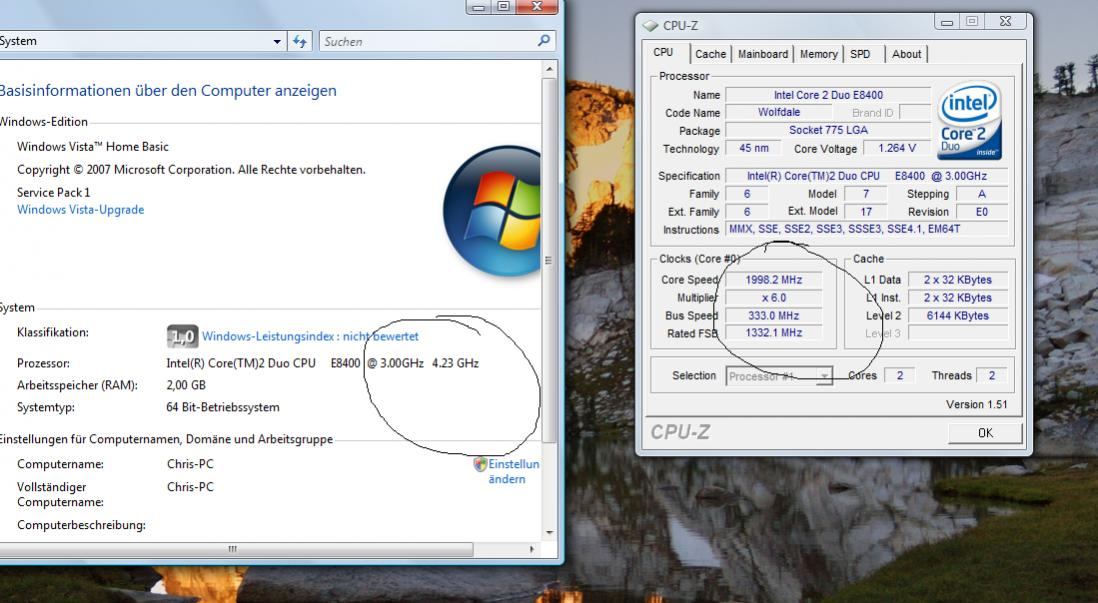Screen dimensions: 1098x603
Task: Click the shield icon next to Einstellungen ändern
Action: pyautogui.click(x=480, y=464)
